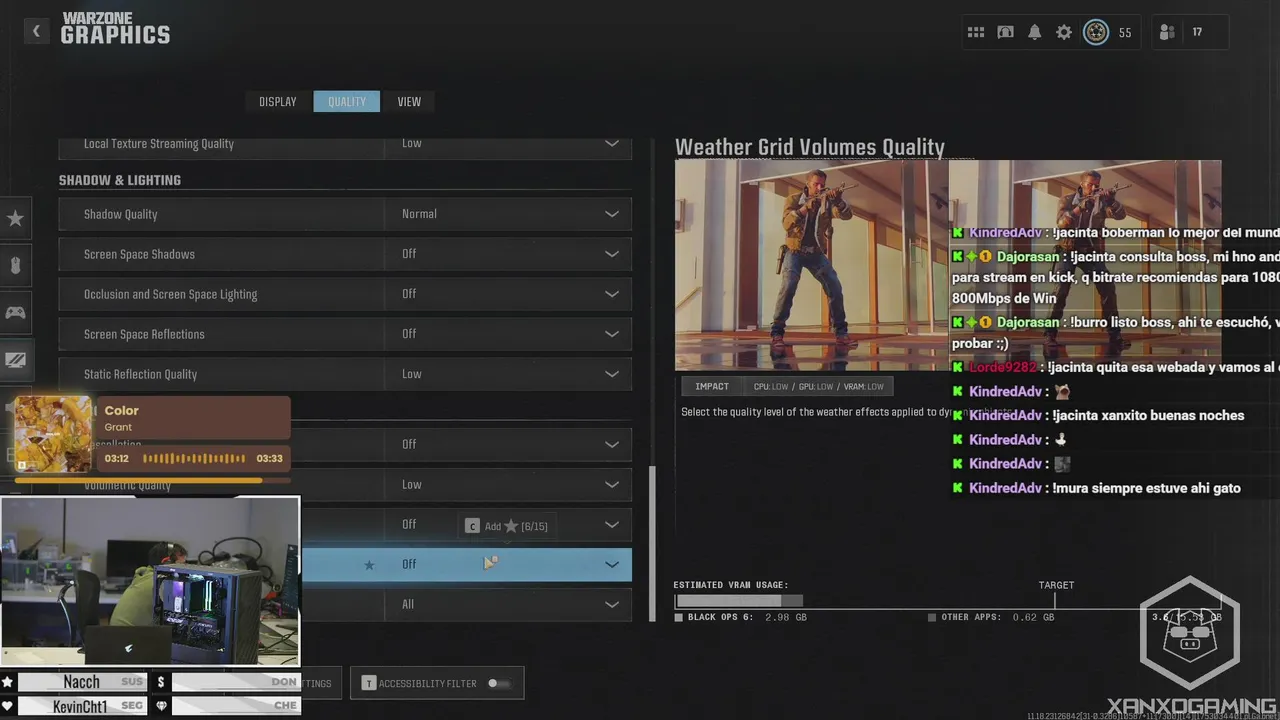Click the music player progress waveform
The width and height of the screenshot is (1280, 720).
pyautogui.click(x=194, y=459)
